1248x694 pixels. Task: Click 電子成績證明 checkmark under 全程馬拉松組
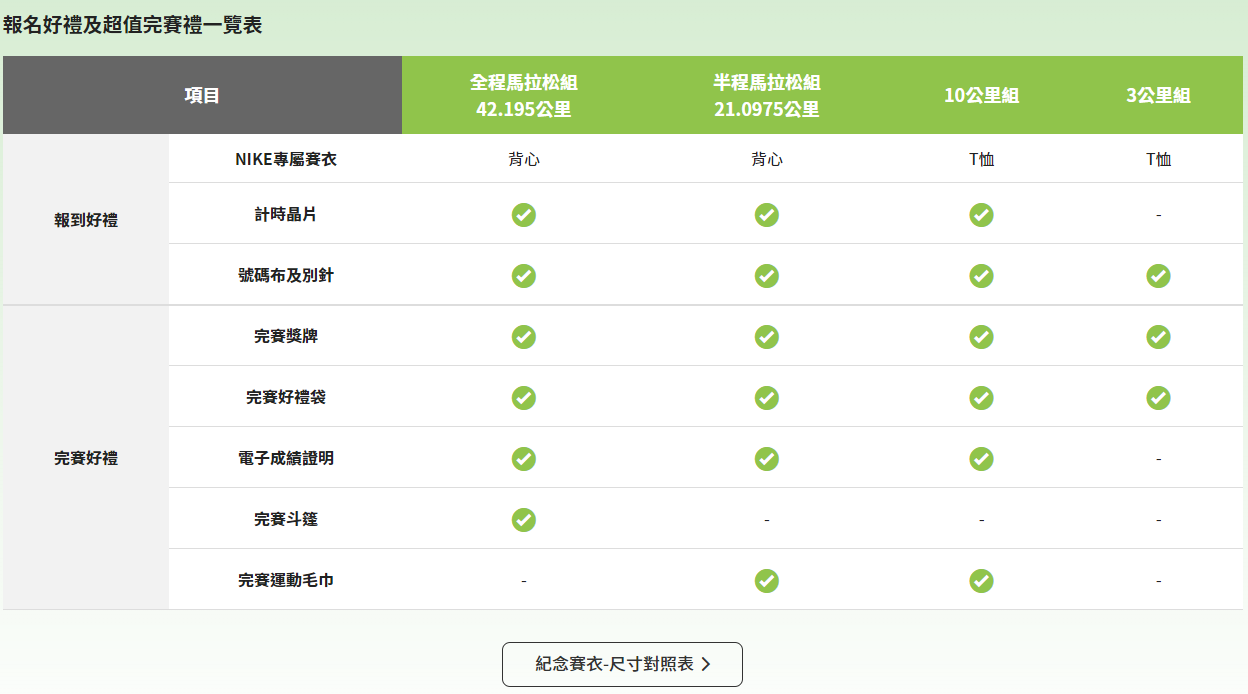(x=524, y=458)
